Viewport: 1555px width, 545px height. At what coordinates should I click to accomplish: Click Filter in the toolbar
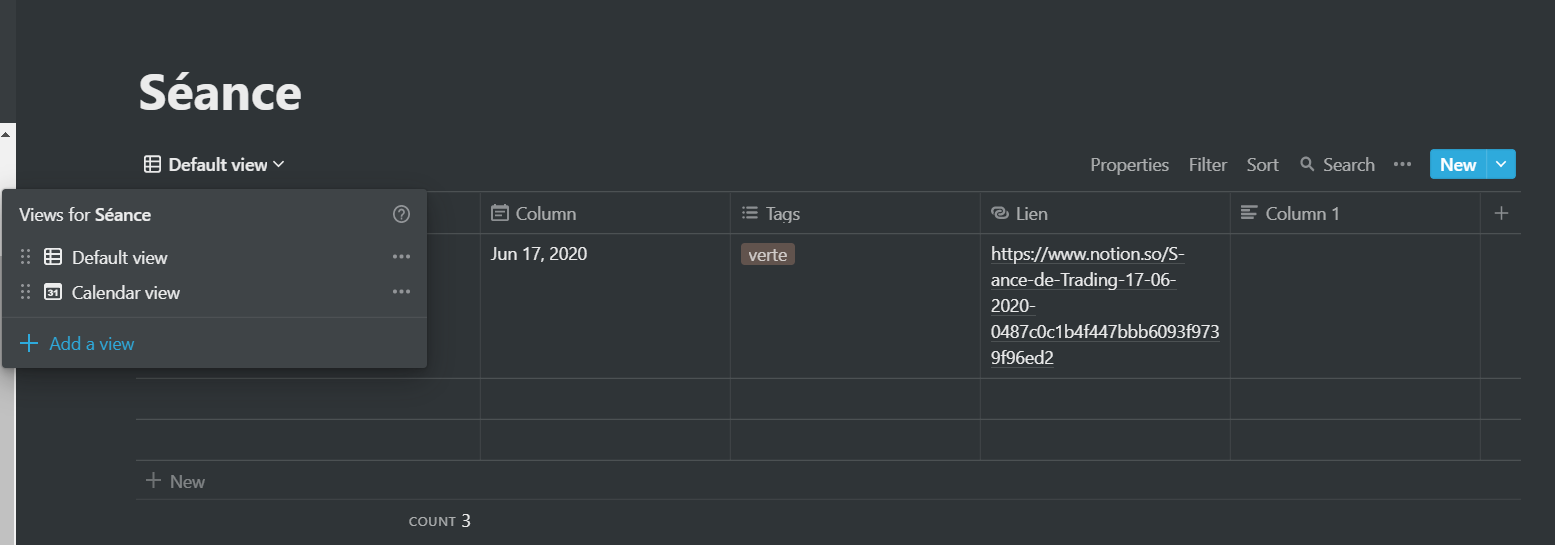point(1207,164)
